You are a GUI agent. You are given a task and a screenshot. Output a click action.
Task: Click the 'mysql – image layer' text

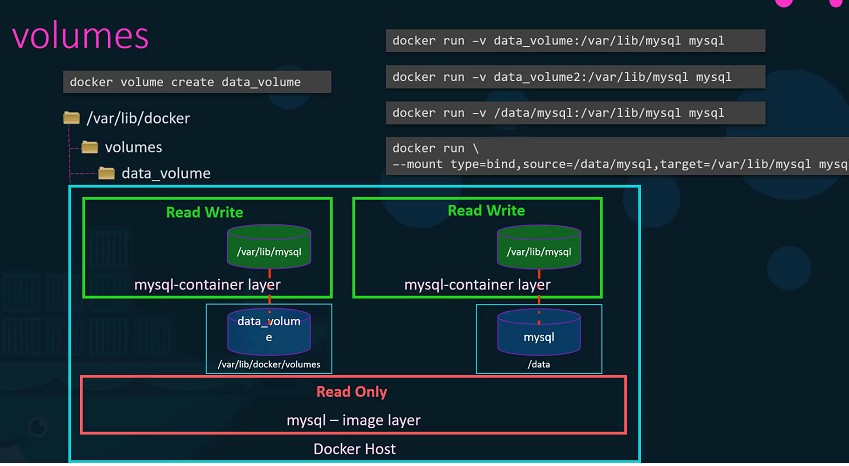tap(353, 420)
